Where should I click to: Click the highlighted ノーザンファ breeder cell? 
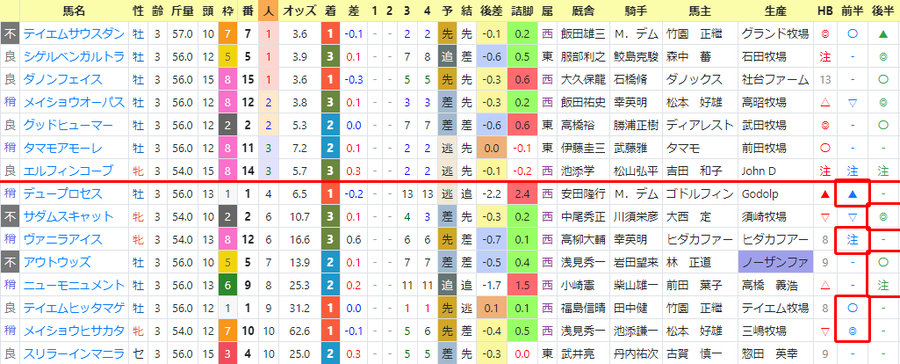[x=775, y=262]
